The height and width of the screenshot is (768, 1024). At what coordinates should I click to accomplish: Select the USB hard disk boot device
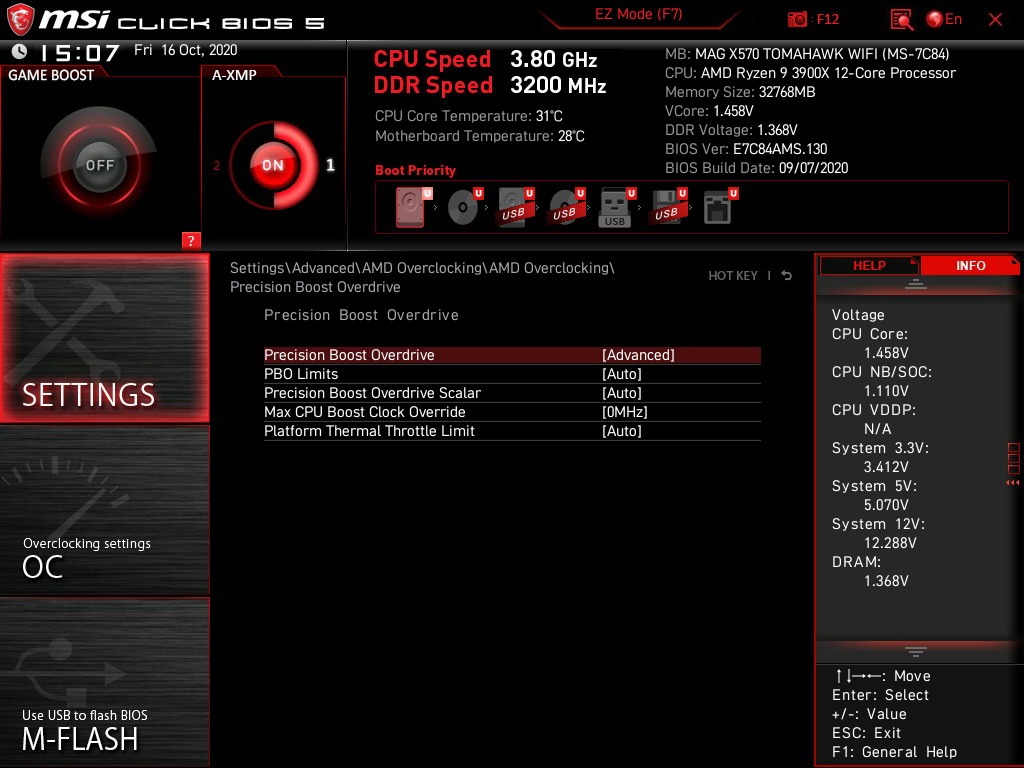pos(514,207)
